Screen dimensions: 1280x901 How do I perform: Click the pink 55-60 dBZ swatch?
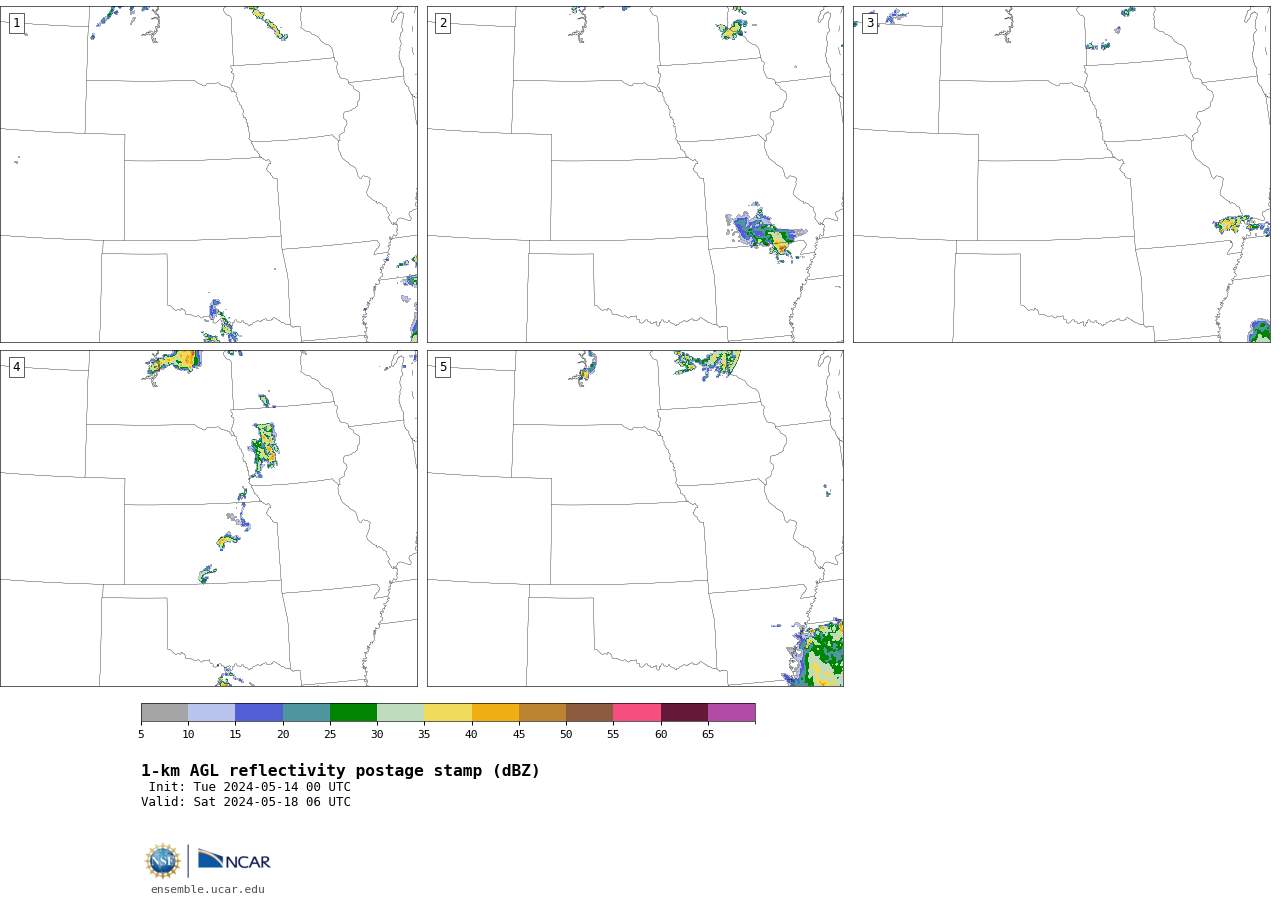coord(637,713)
